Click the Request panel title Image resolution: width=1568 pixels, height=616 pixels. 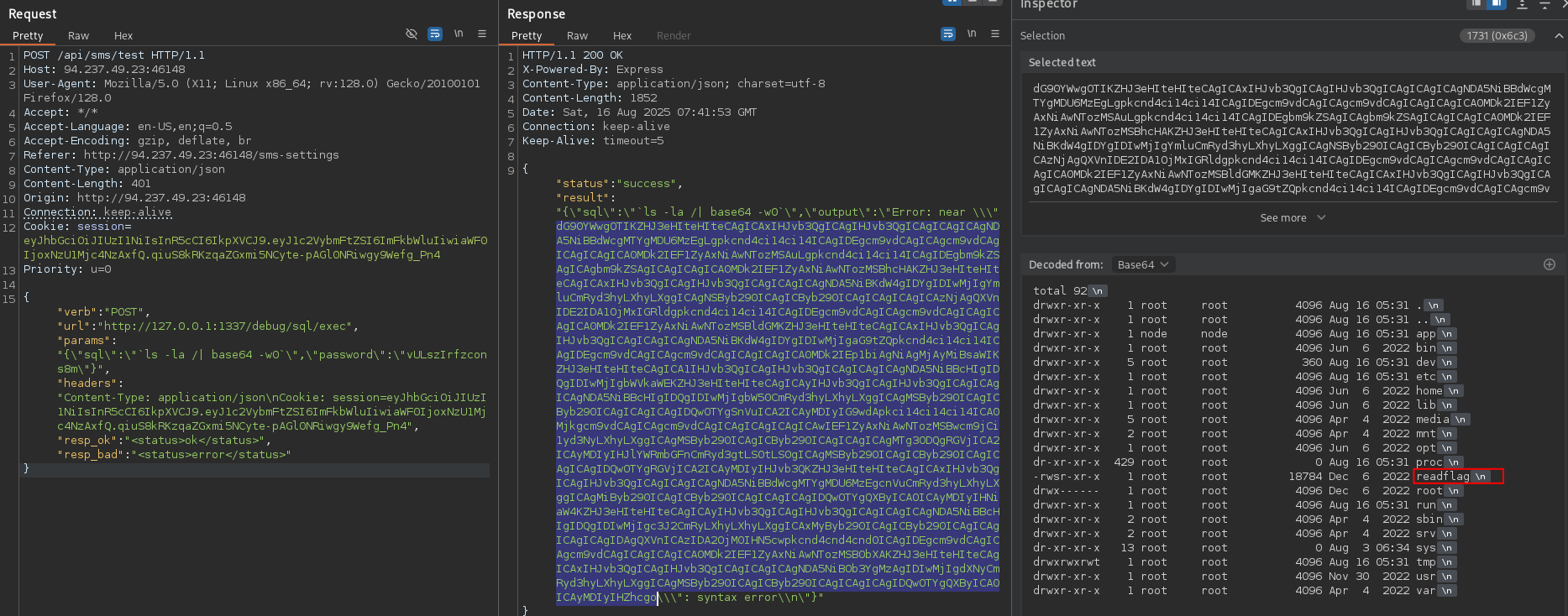tap(32, 14)
